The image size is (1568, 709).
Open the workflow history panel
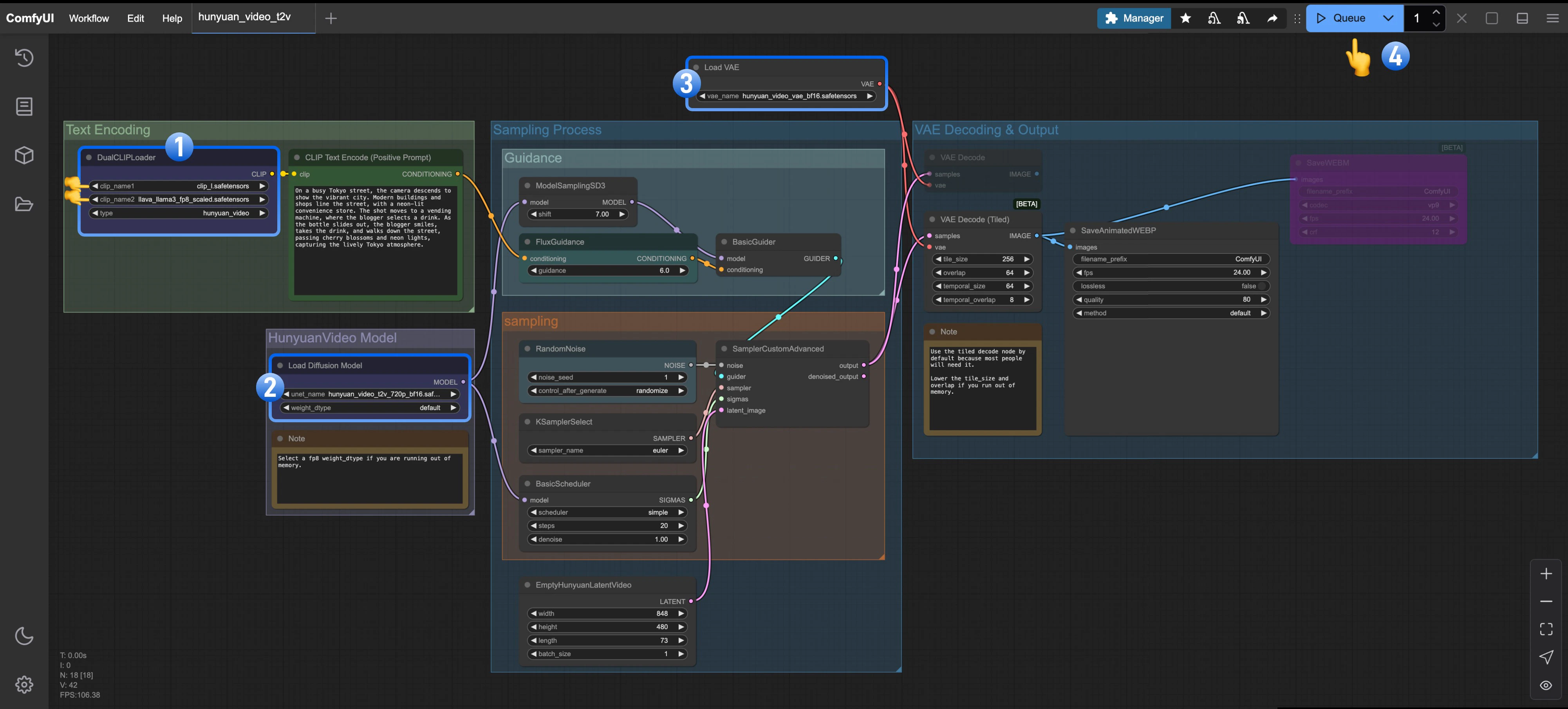pos(24,57)
